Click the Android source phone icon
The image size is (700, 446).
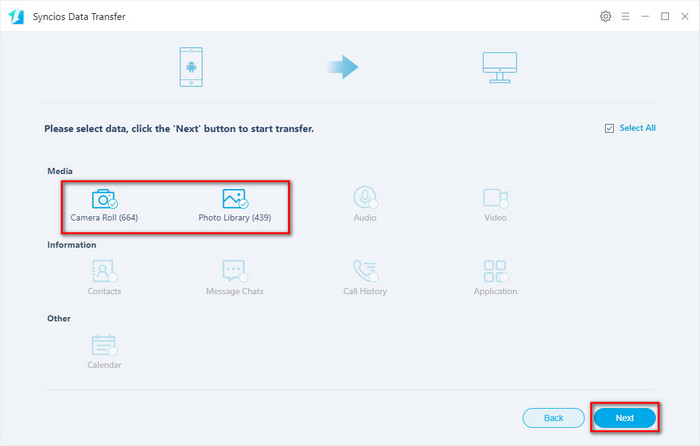pos(191,67)
